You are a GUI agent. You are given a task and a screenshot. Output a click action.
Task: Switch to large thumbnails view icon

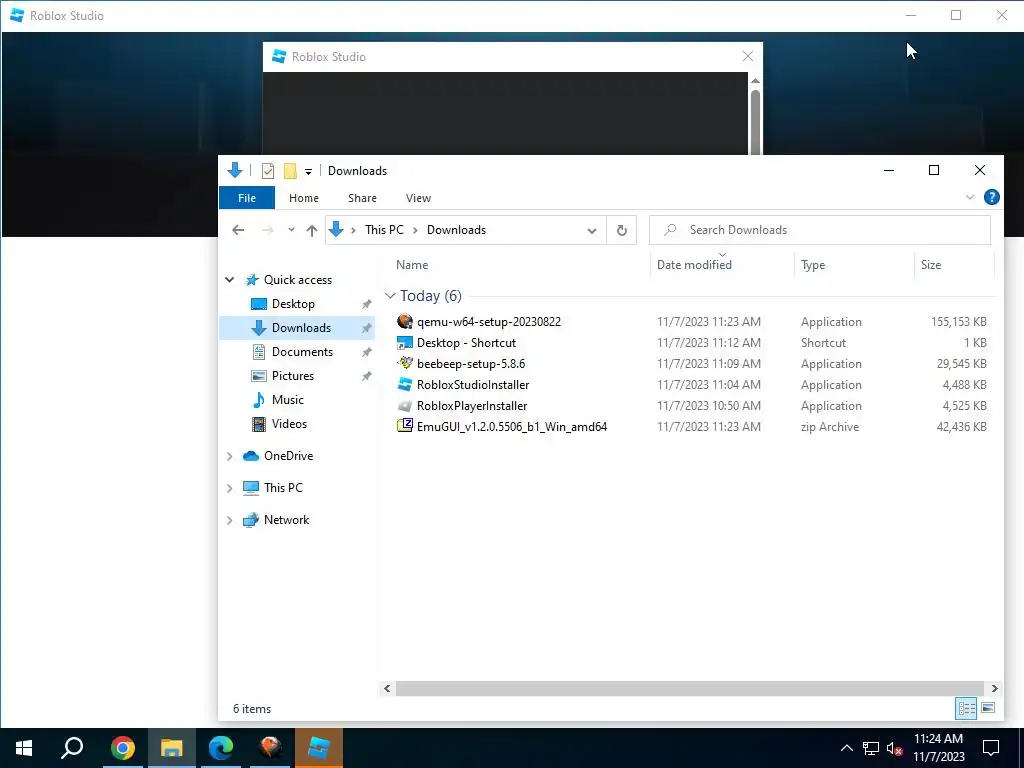coord(988,709)
